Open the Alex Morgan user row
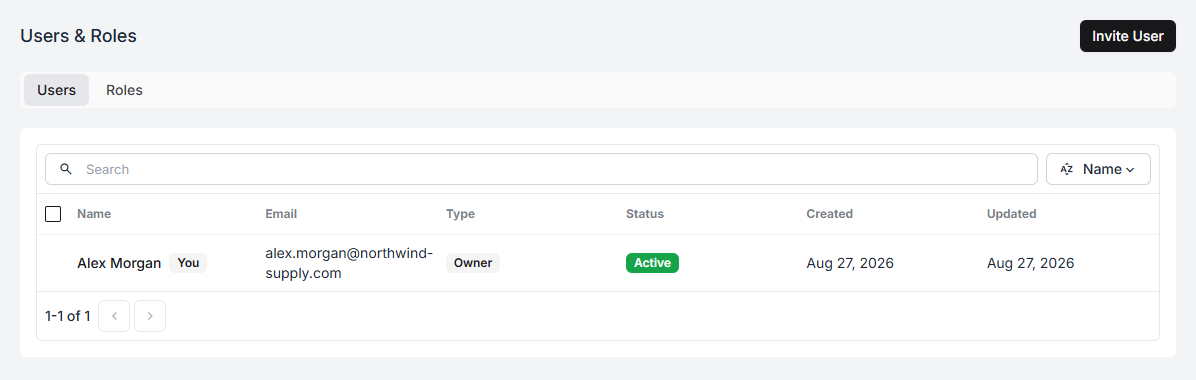The image size is (1196, 380). click(598, 263)
